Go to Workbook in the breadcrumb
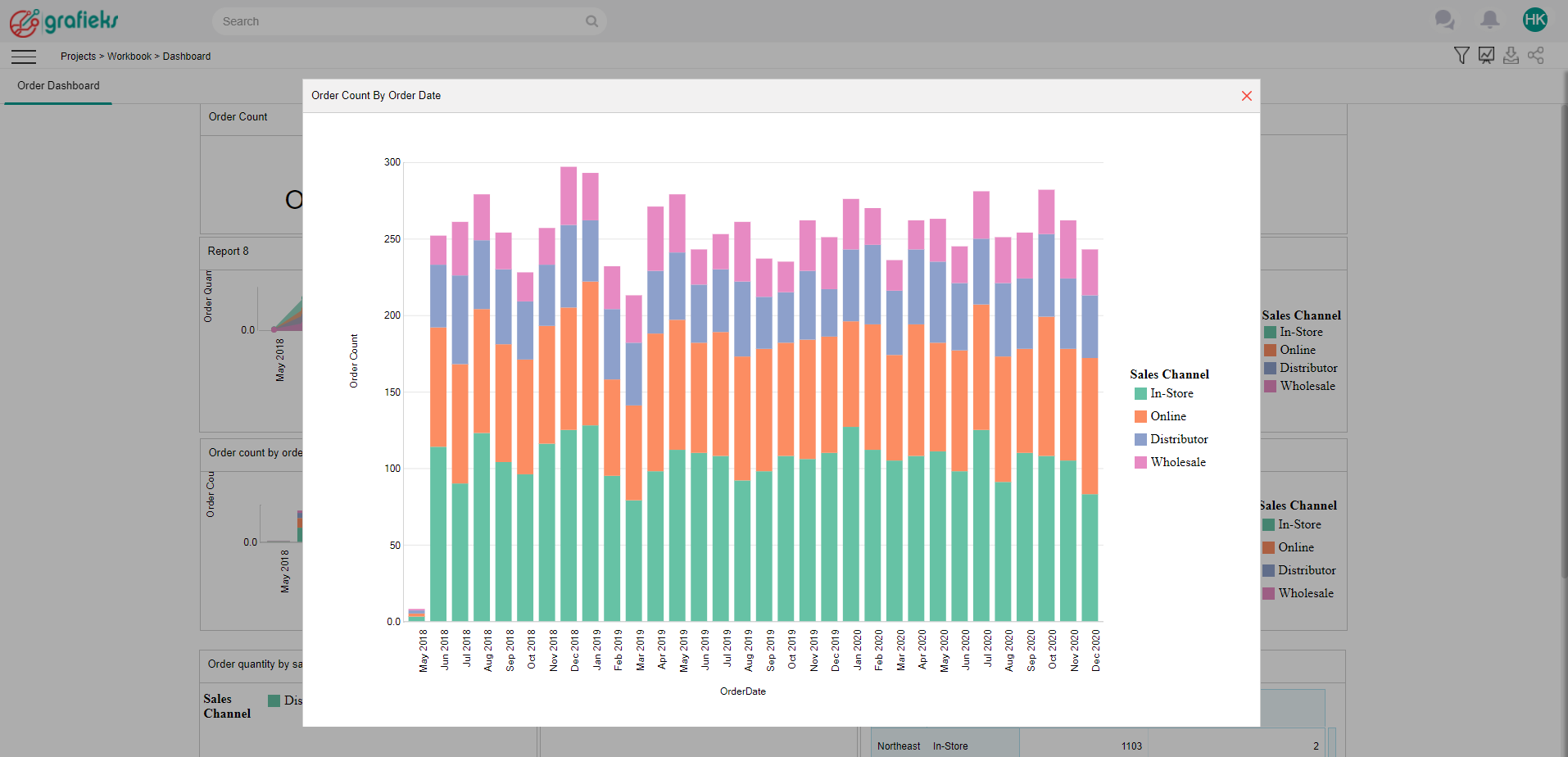This screenshot has width=1568, height=757. click(129, 57)
